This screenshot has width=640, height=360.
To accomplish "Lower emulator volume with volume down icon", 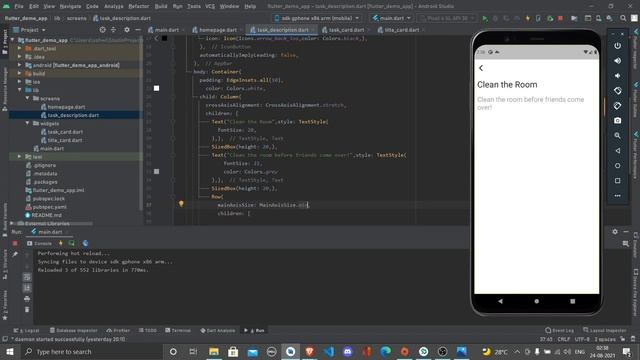I will tap(618, 76).
